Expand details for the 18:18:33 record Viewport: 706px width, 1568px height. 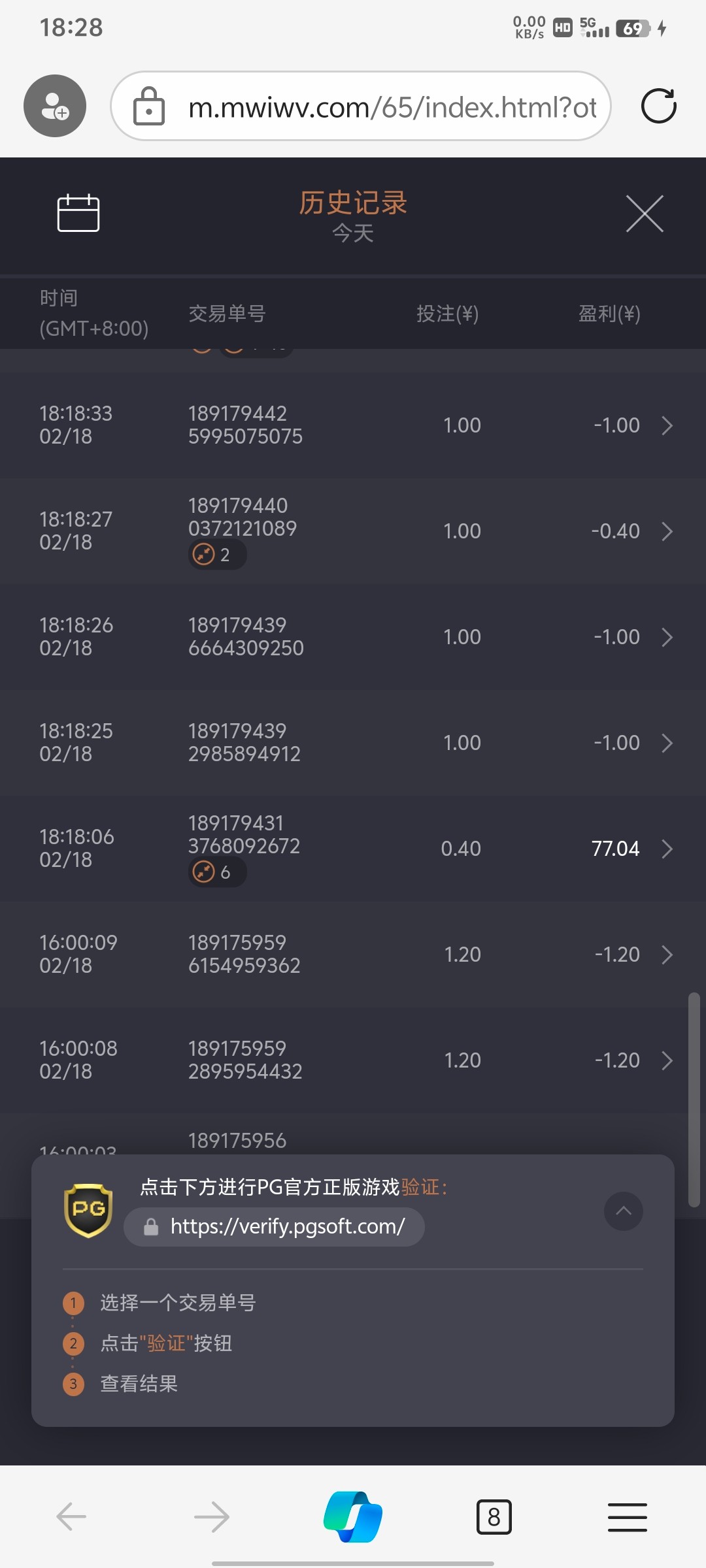[667, 425]
